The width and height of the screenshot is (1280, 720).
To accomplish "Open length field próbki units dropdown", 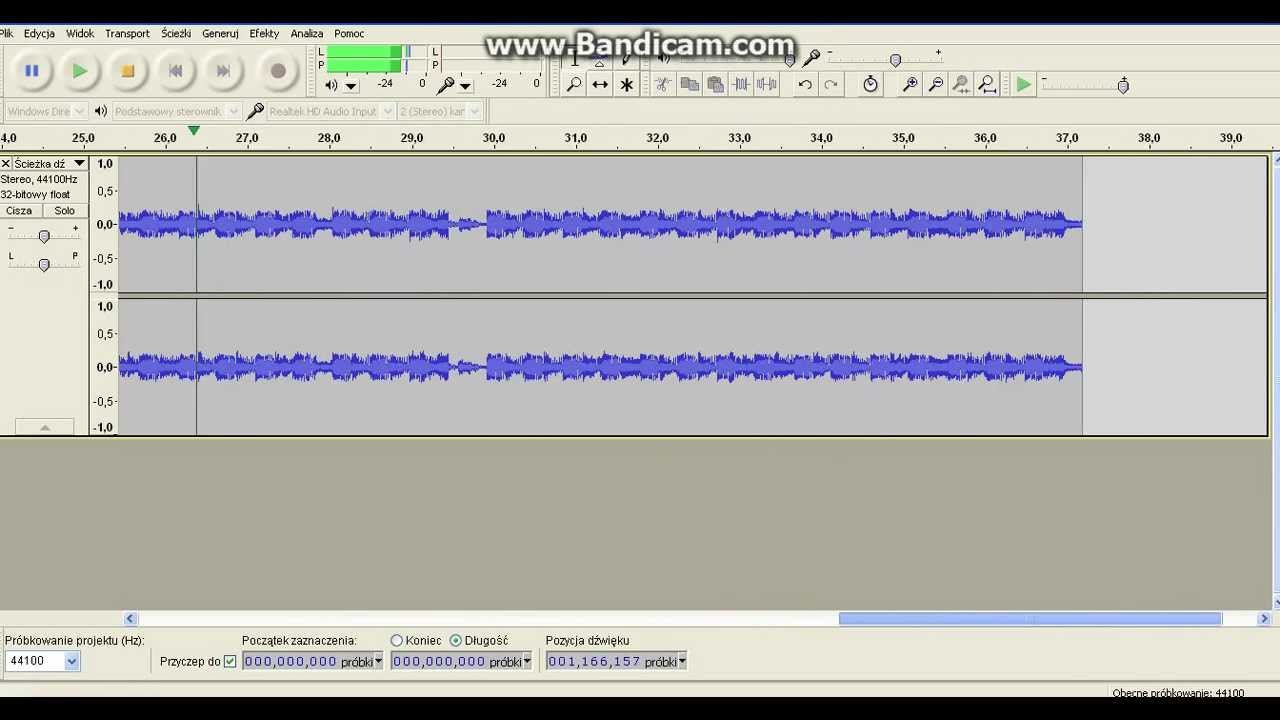I will point(527,661).
